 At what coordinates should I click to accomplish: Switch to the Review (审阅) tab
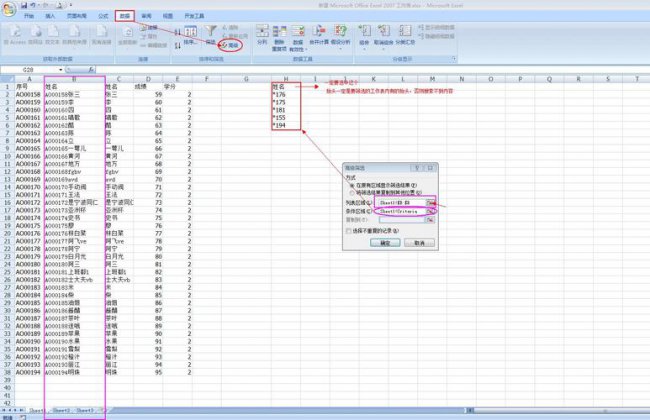[146, 16]
